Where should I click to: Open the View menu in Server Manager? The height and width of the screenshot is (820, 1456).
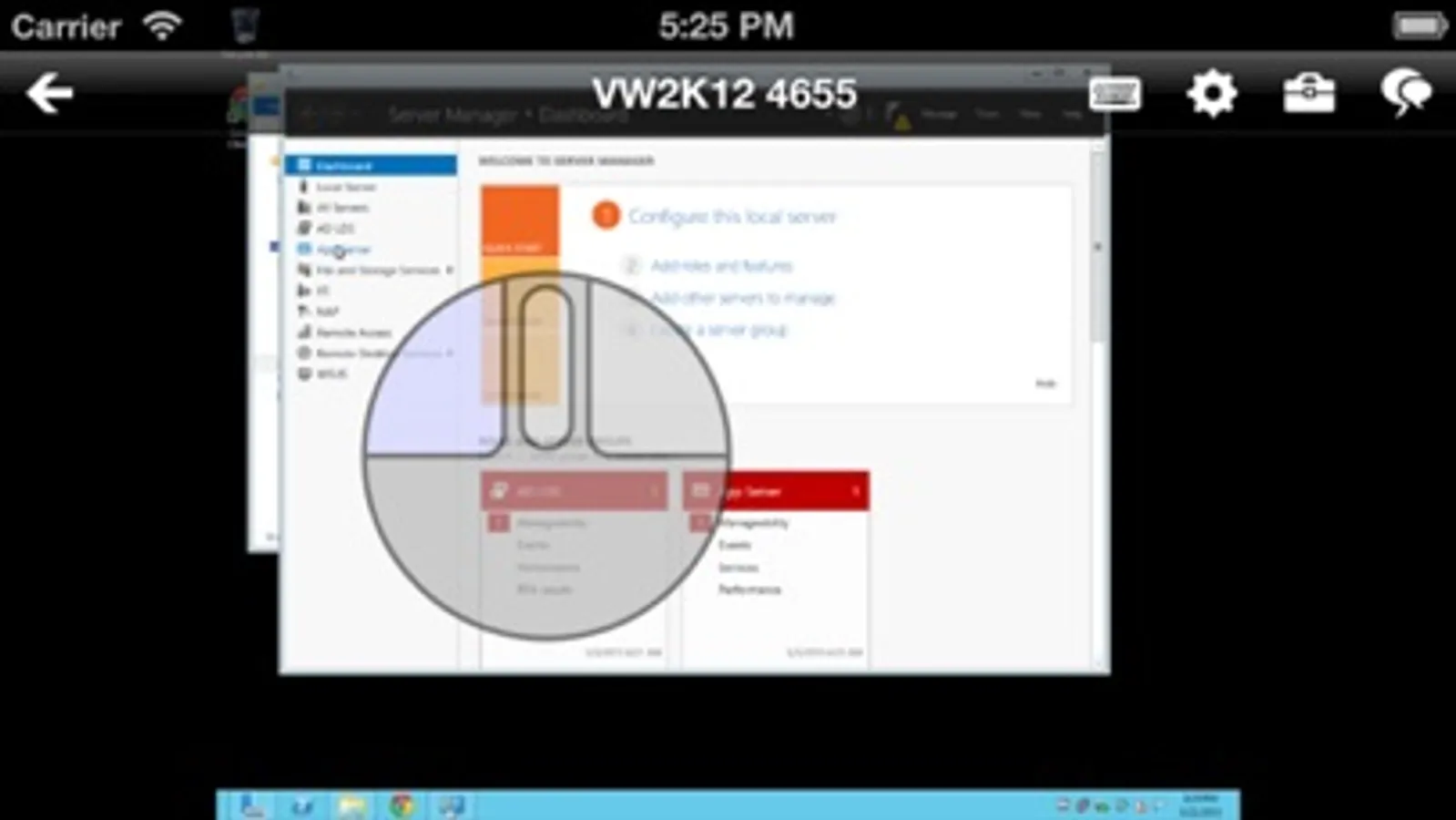click(x=1031, y=115)
